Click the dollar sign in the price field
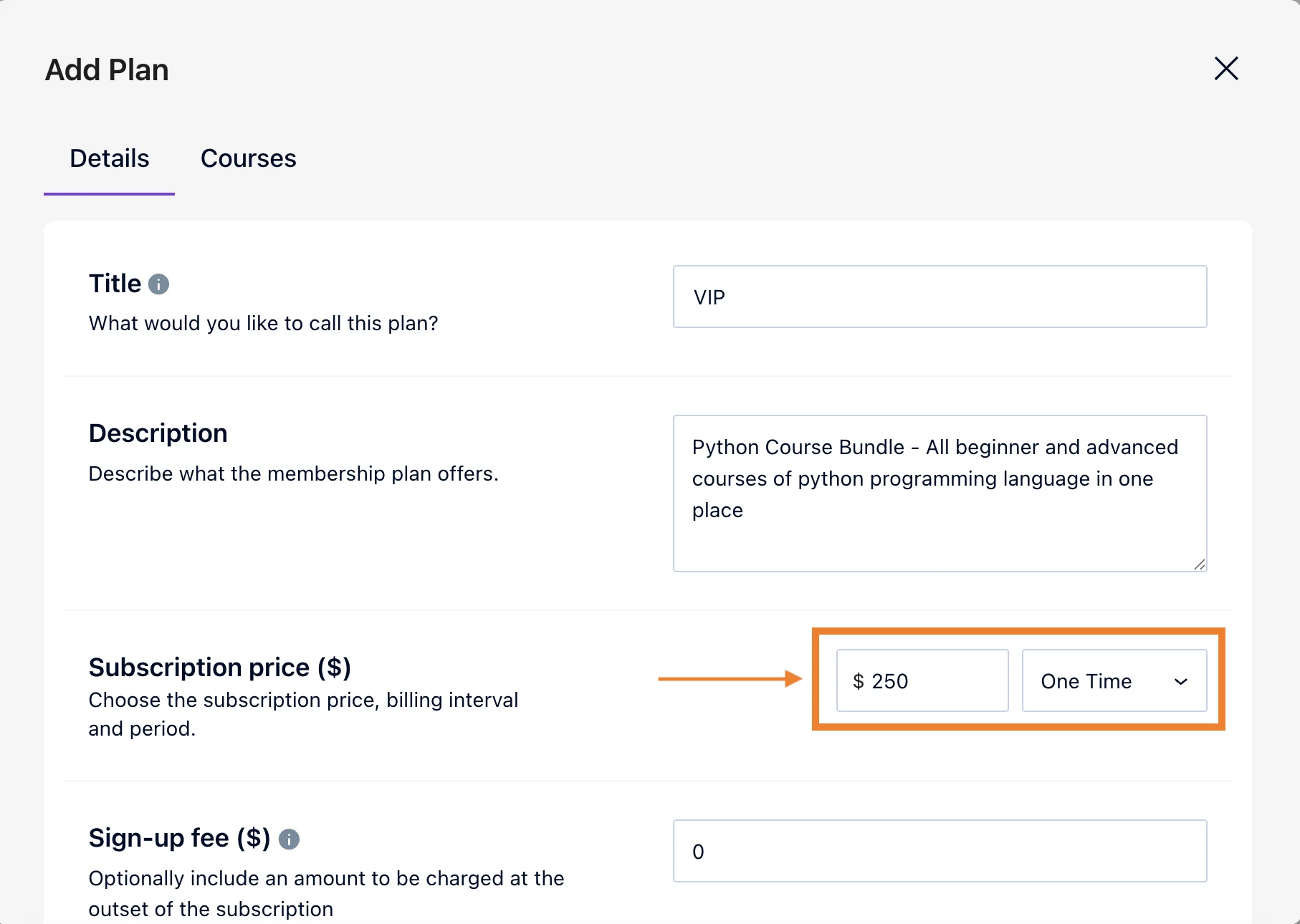 (x=858, y=681)
